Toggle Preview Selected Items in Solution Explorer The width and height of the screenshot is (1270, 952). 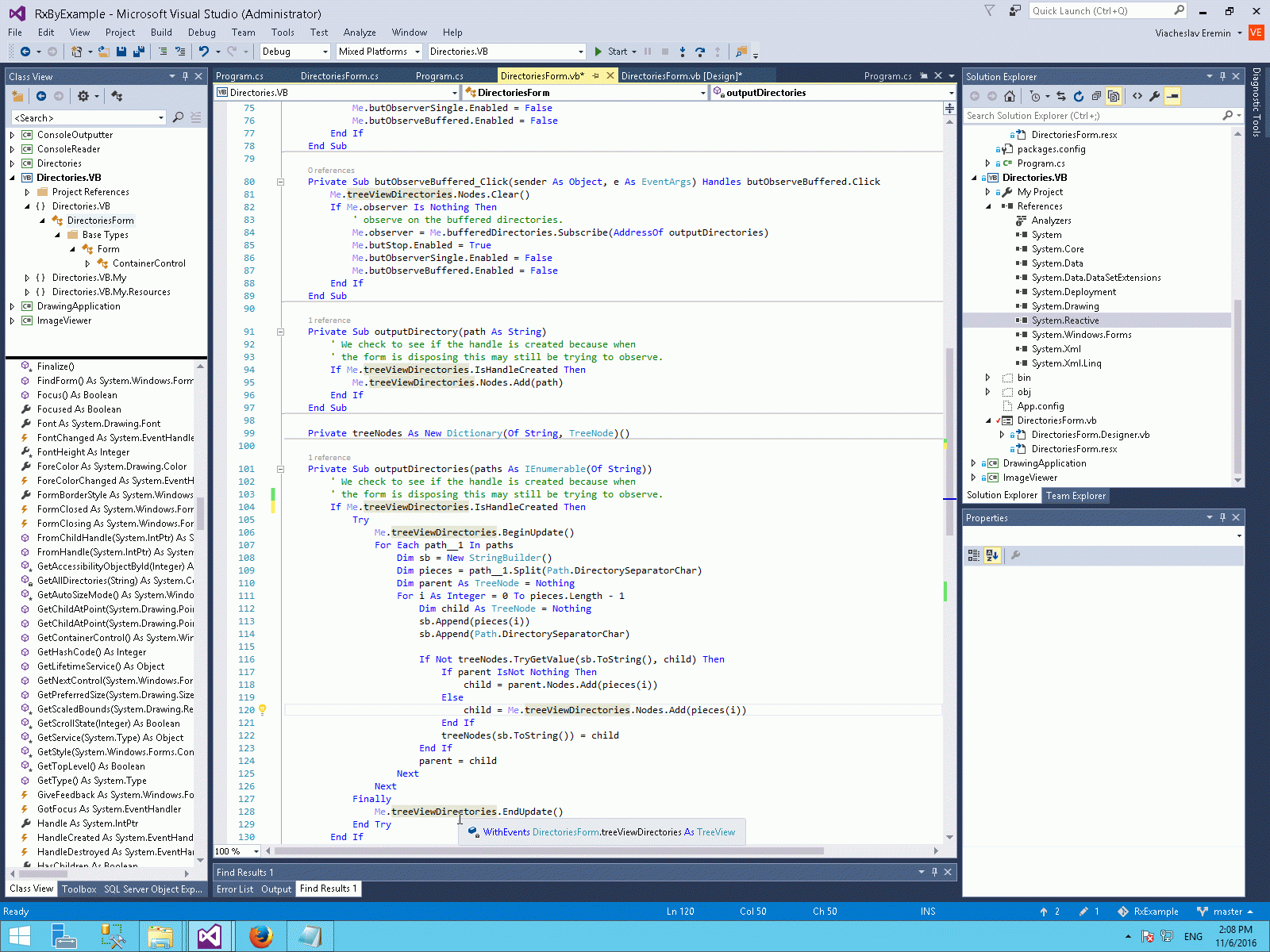pyautogui.click(x=1172, y=96)
